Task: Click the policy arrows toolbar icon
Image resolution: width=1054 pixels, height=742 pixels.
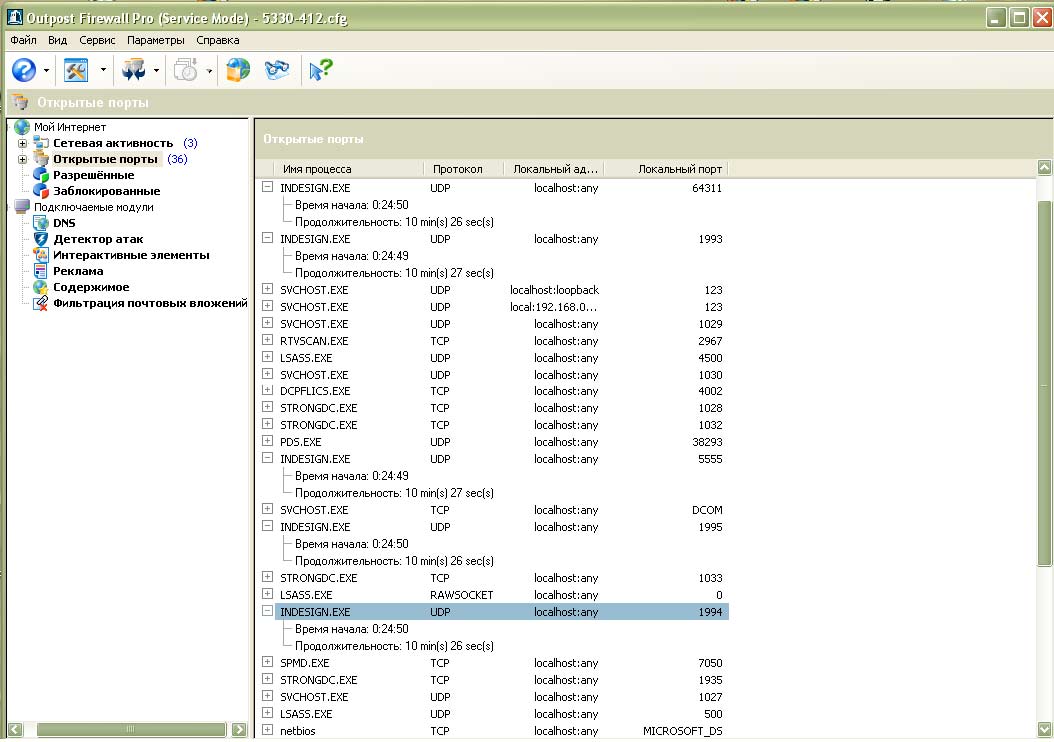Action: (x=133, y=70)
